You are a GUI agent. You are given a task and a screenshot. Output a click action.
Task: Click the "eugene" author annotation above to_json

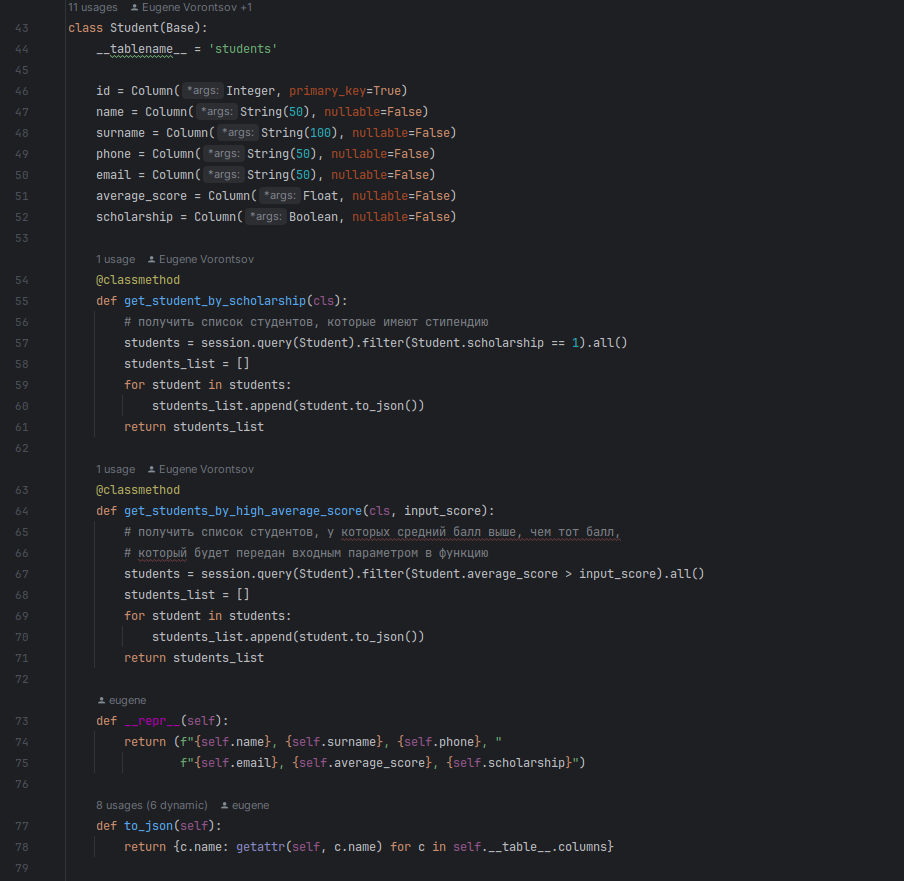pyautogui.click(x=250, y=804)
